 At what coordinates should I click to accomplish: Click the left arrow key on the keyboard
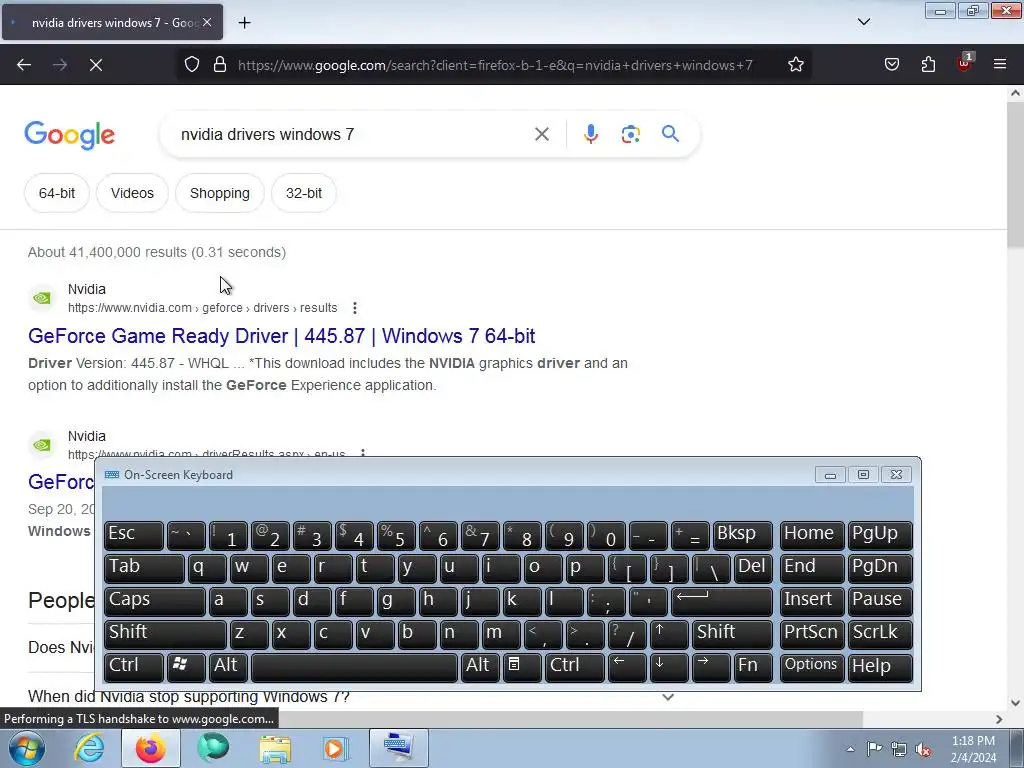tap(627, 667)
